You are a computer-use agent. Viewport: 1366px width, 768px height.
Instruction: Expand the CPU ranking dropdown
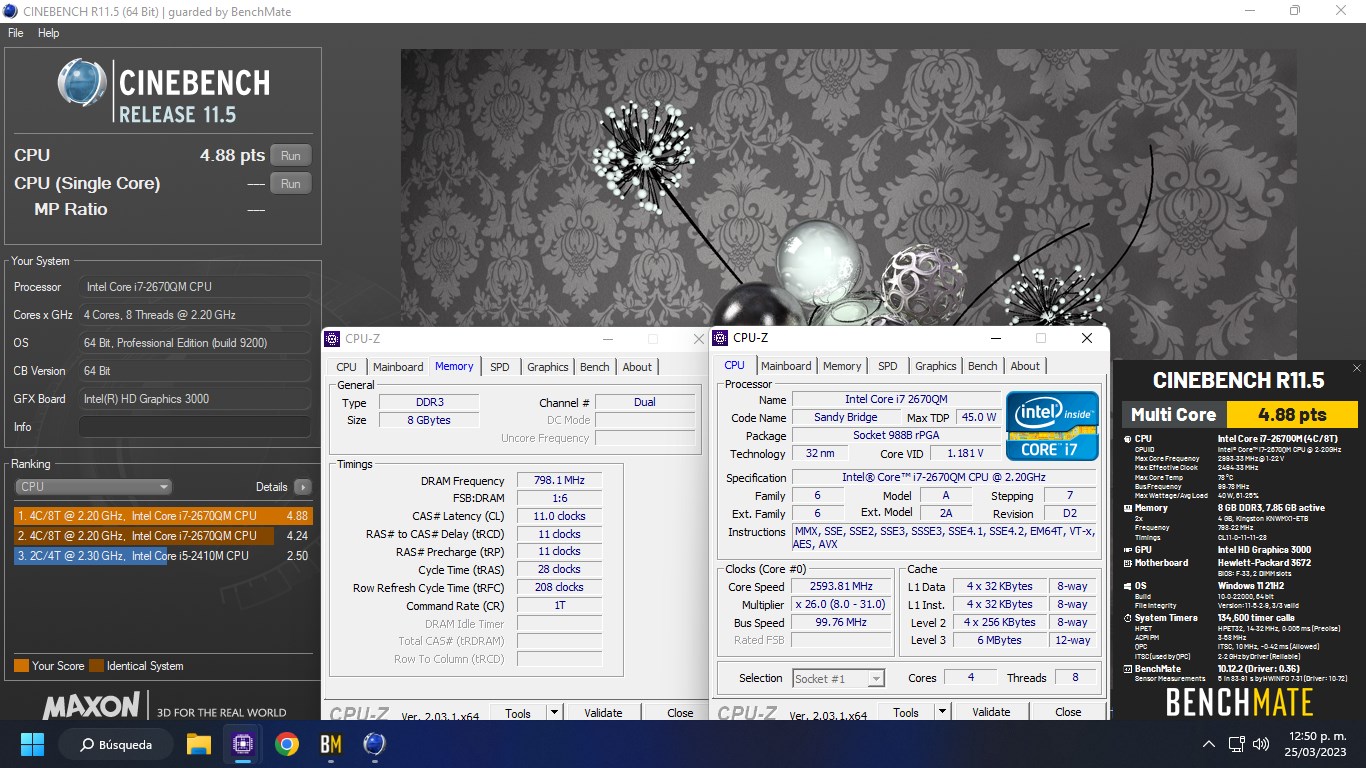[x=94, y=487]
